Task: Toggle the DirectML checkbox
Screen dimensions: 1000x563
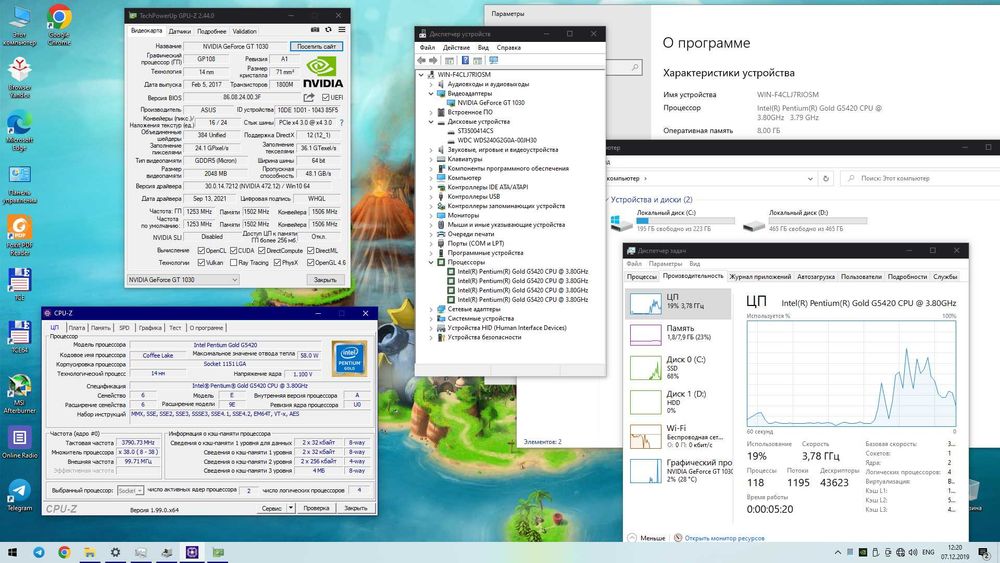Action: pyautogui.click(x=311, y=251)
